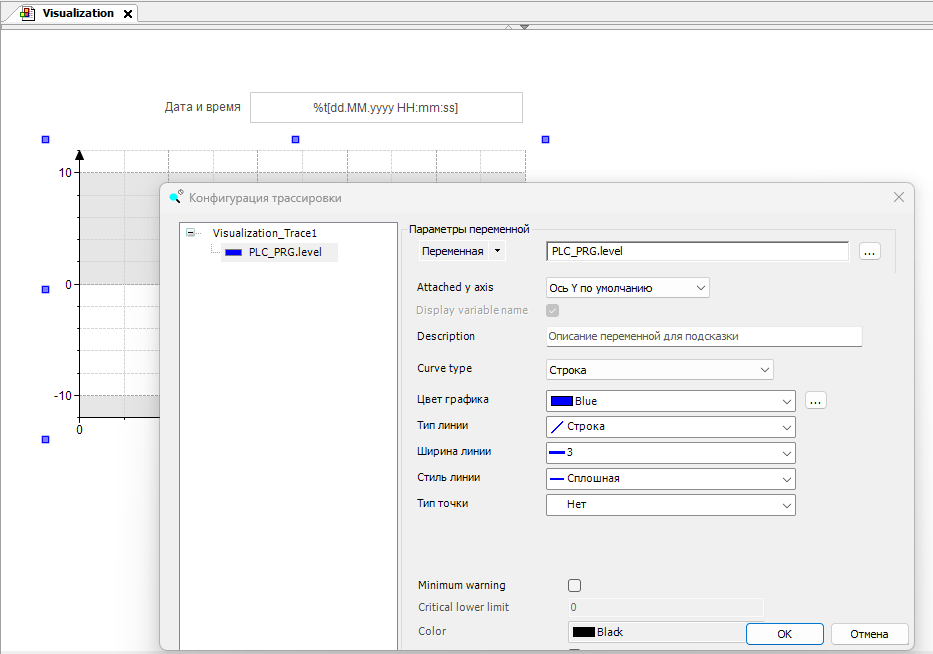The image size is (933, 654).
Task: Open variable browse button next to PLC_PRG.level
Action: pyautogui.click(x=869, y=252)
